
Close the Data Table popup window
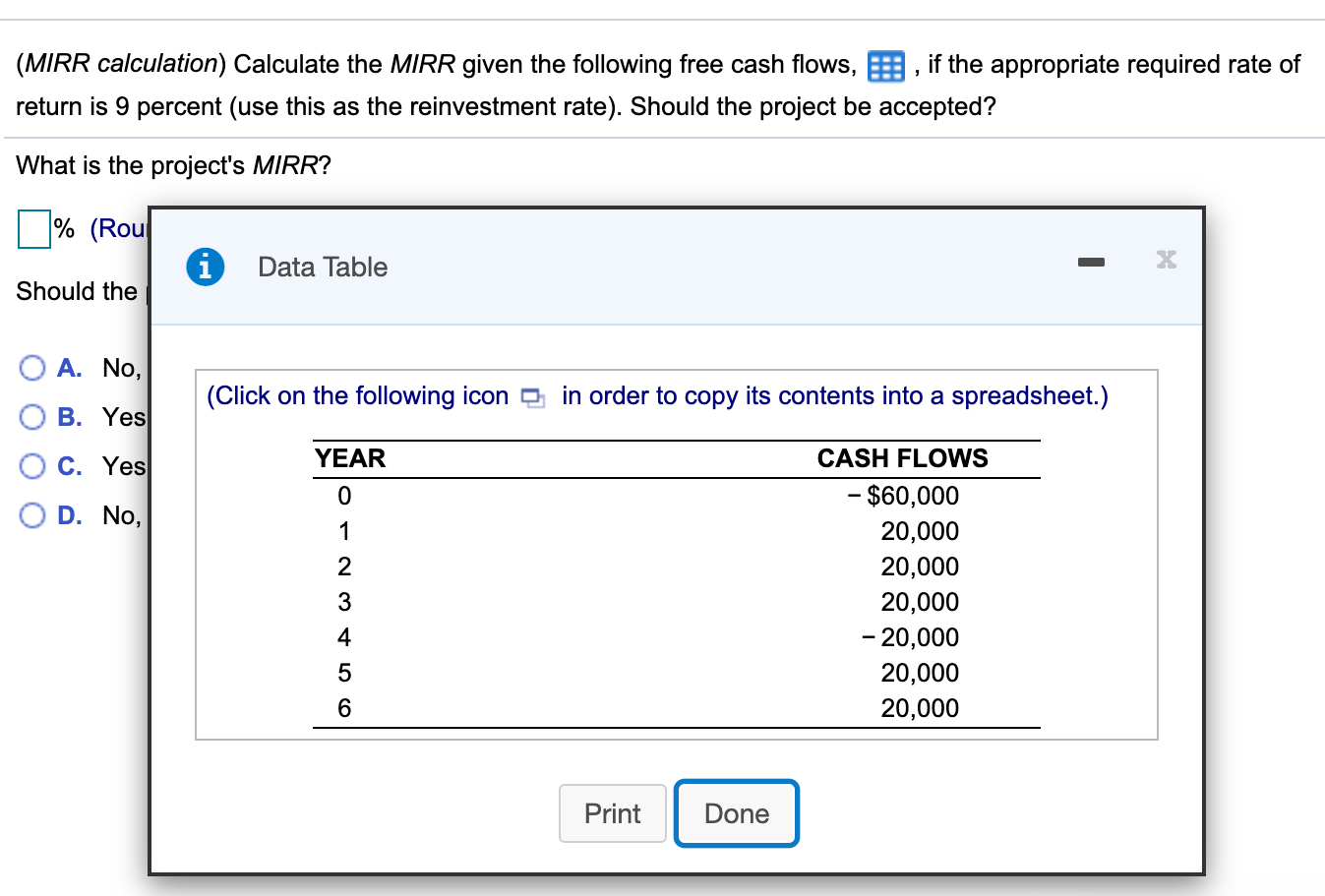pyautogui.click(x=1166, y=259)
